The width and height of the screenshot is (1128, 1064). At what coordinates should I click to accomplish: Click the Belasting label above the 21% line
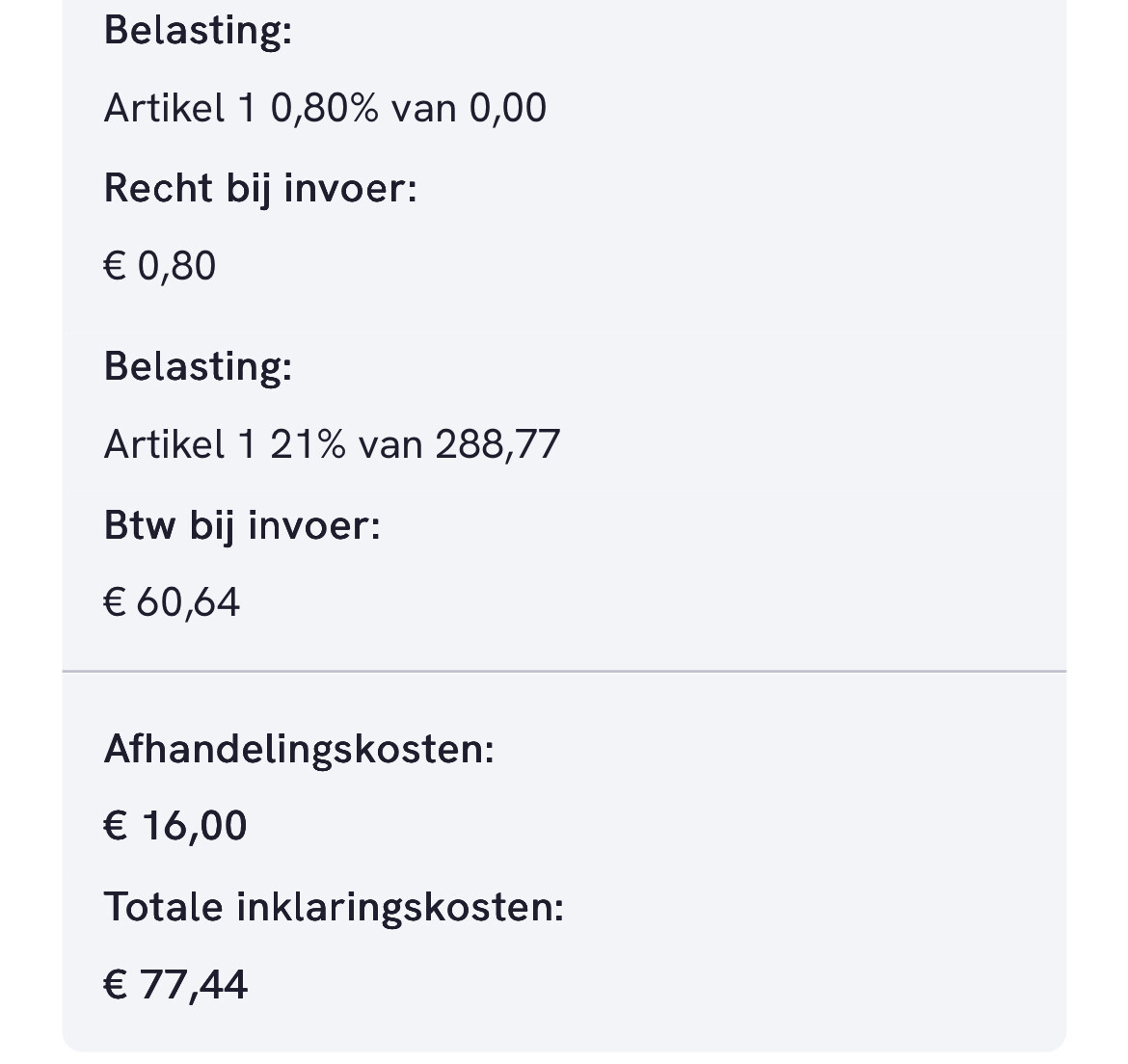coord(198,366)
